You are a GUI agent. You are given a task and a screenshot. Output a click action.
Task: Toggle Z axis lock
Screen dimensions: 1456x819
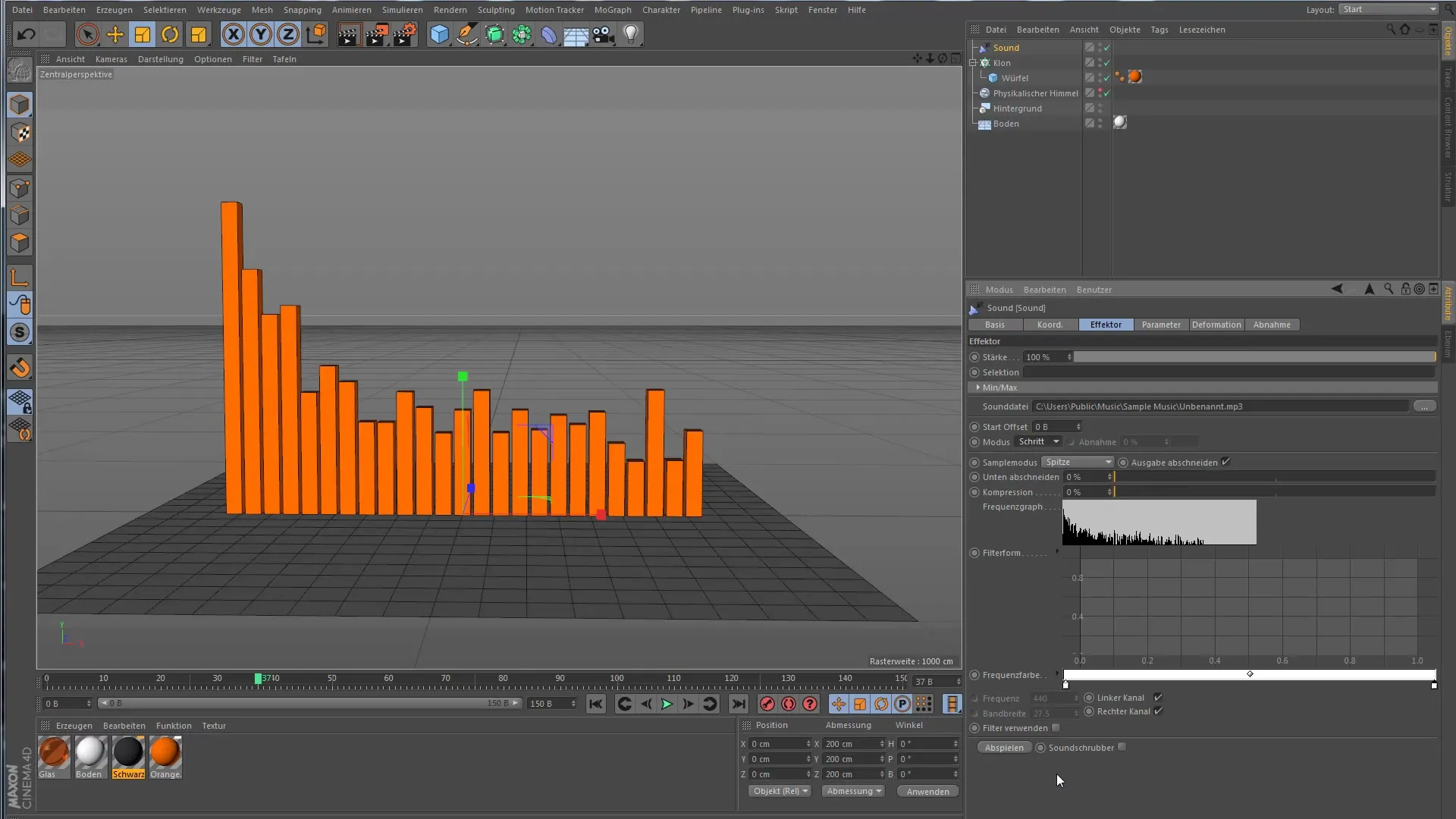coord(288,34)
